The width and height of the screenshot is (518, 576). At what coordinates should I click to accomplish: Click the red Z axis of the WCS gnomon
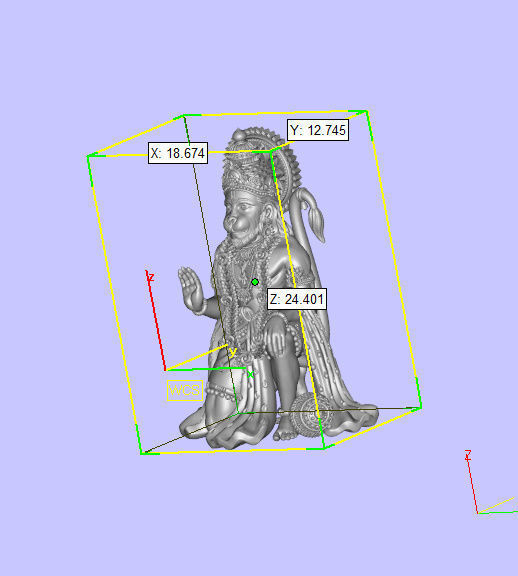coord(156,321)
